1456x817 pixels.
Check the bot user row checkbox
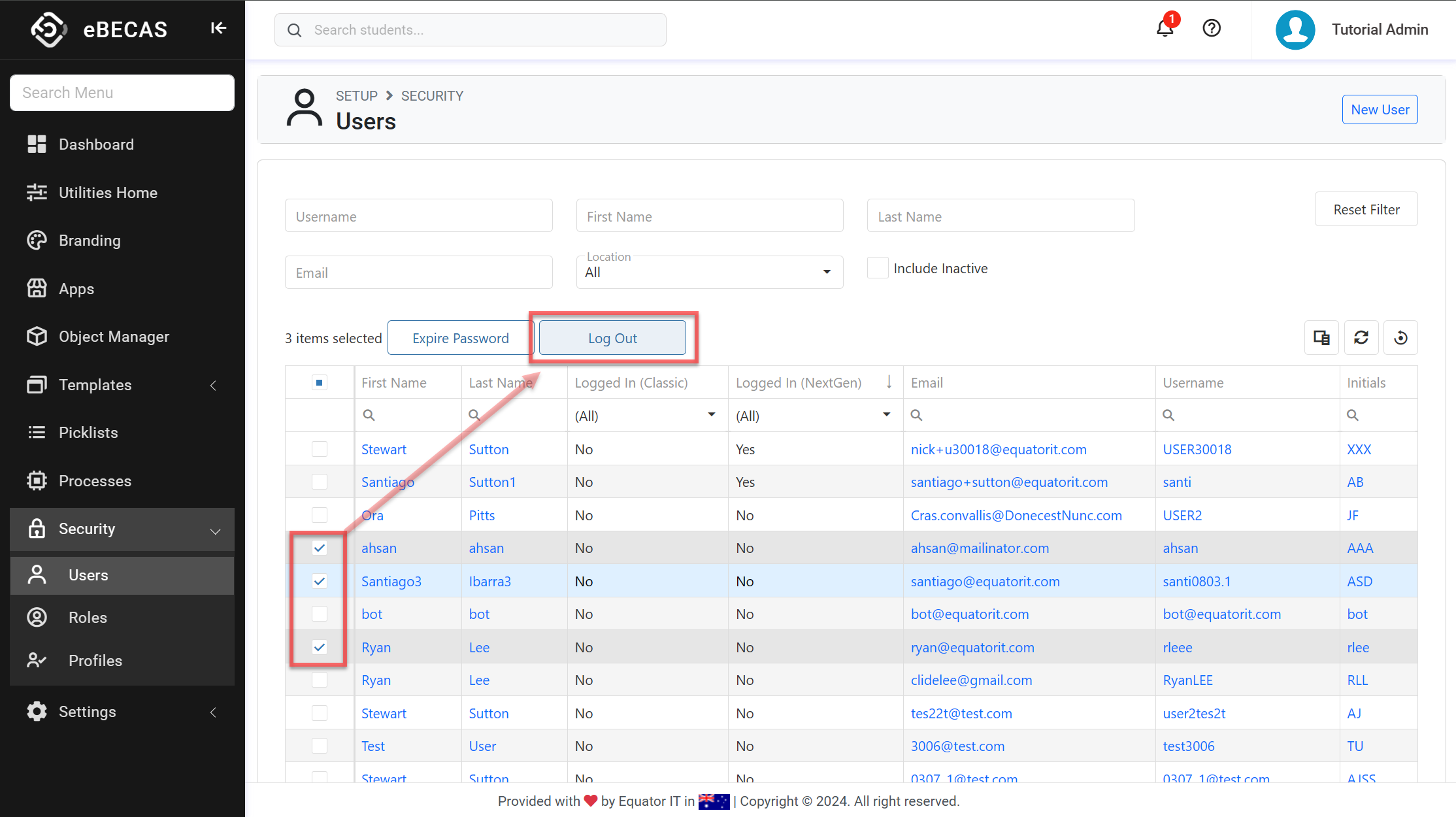coord(320,614)
